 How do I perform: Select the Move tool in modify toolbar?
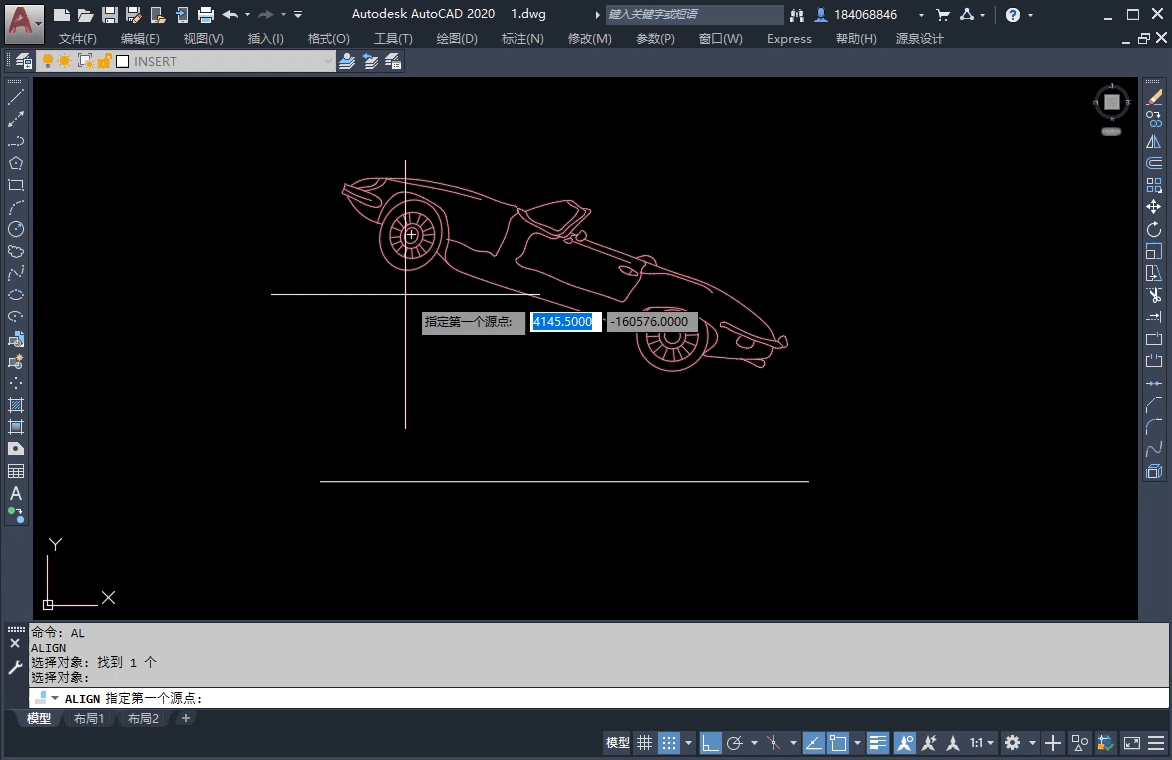(x=1154, y=207)
